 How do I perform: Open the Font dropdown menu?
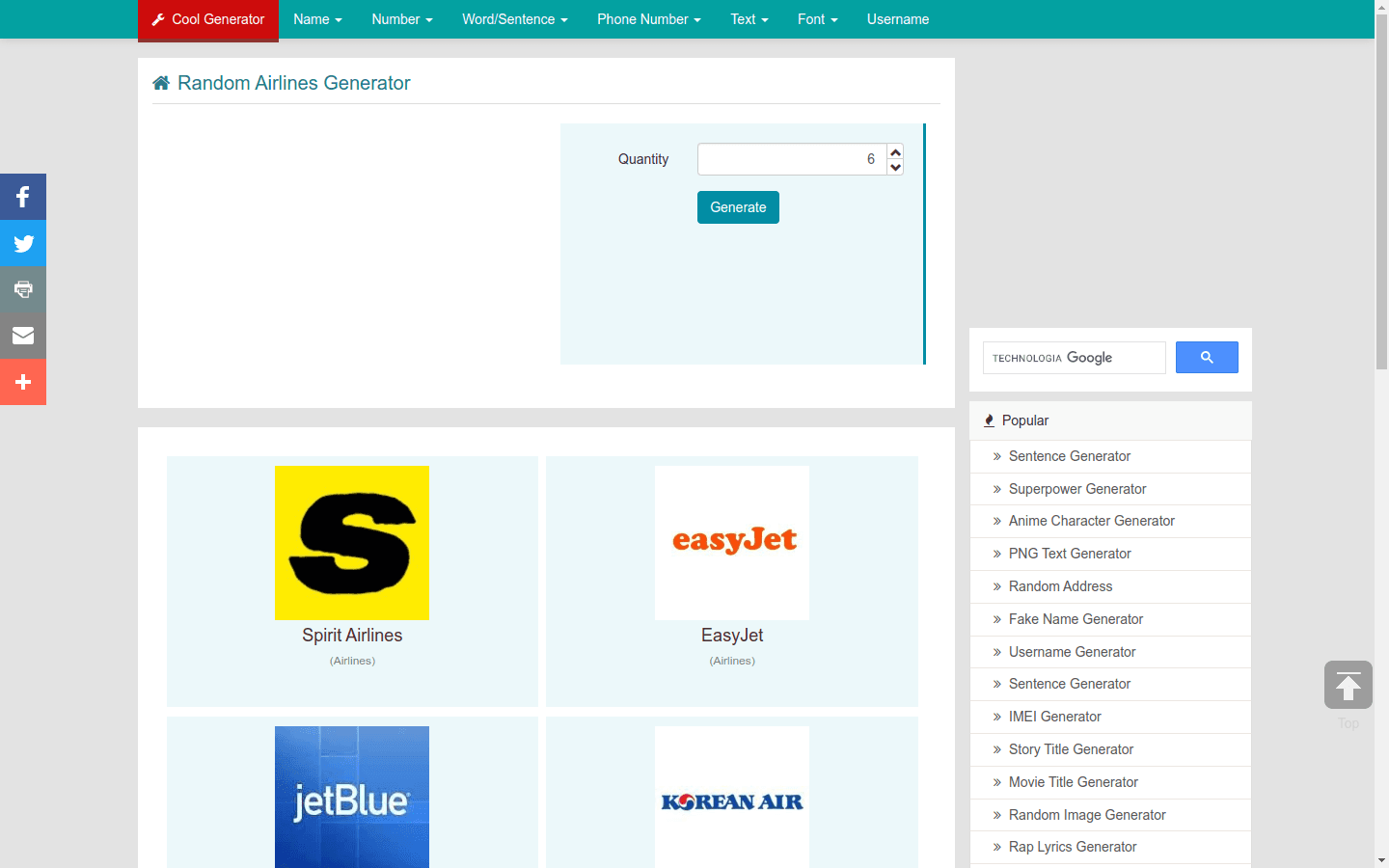[817, 19]
